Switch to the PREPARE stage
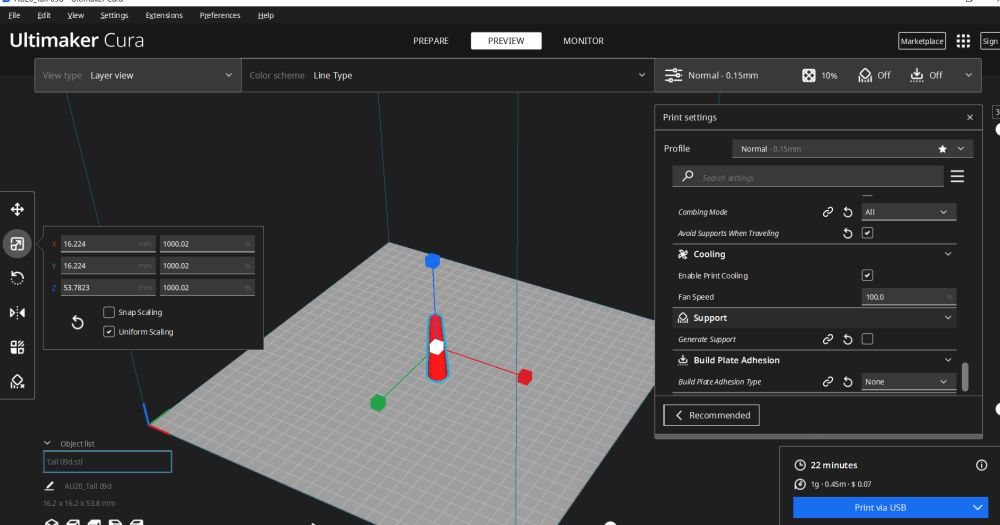The height and width of the screenshot is (525, 1000). click(431, 41)
